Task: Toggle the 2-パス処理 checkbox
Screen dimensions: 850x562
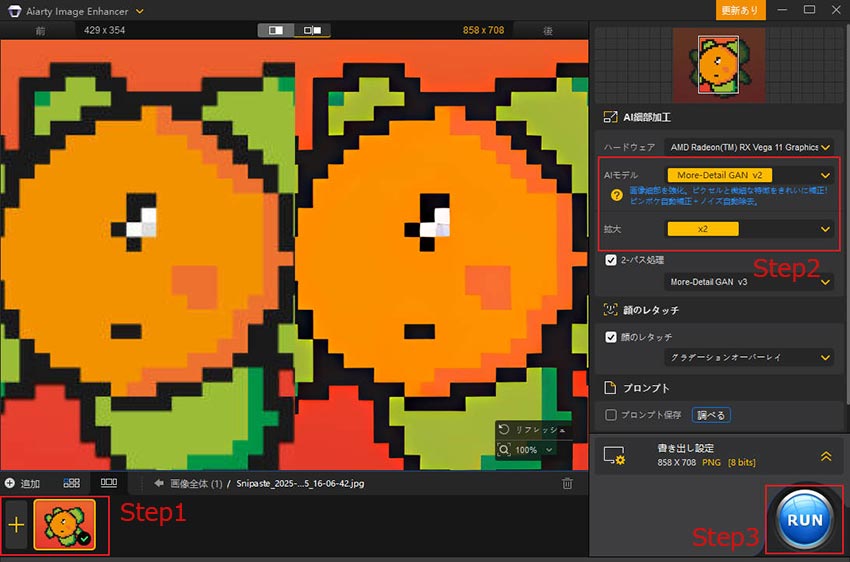Action: 611,260
